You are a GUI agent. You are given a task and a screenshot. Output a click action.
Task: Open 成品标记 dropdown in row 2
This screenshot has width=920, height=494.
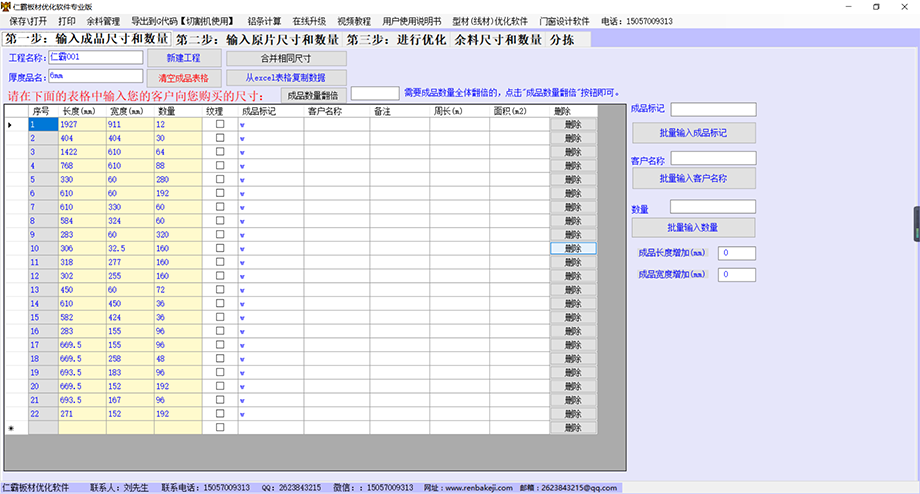(242, 139)
